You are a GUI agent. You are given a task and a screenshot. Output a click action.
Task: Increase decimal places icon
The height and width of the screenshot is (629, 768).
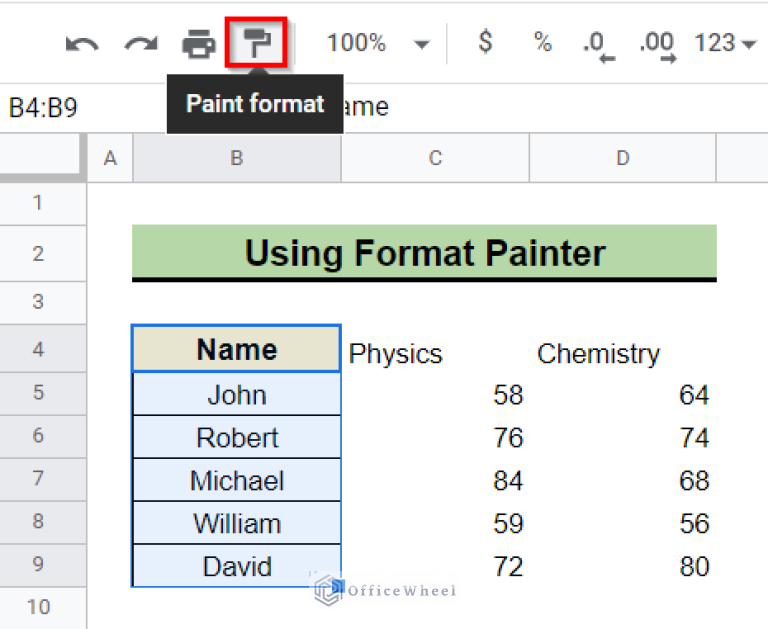tap(656, 44)
